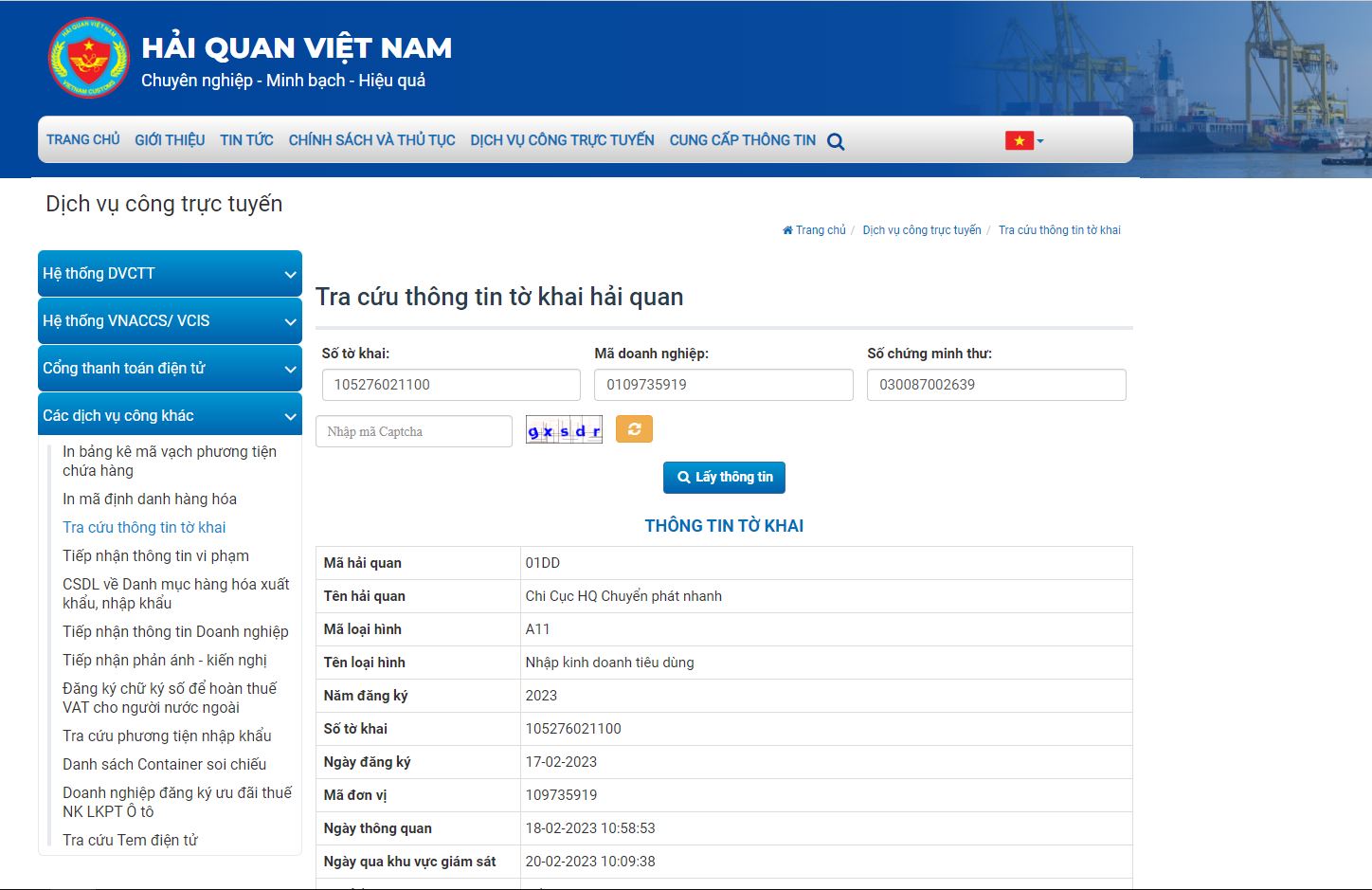The width and height of the screenshot is (1372, 890).
Task: Go to TRANG CHỦ menu item
Action: [83, 139]
